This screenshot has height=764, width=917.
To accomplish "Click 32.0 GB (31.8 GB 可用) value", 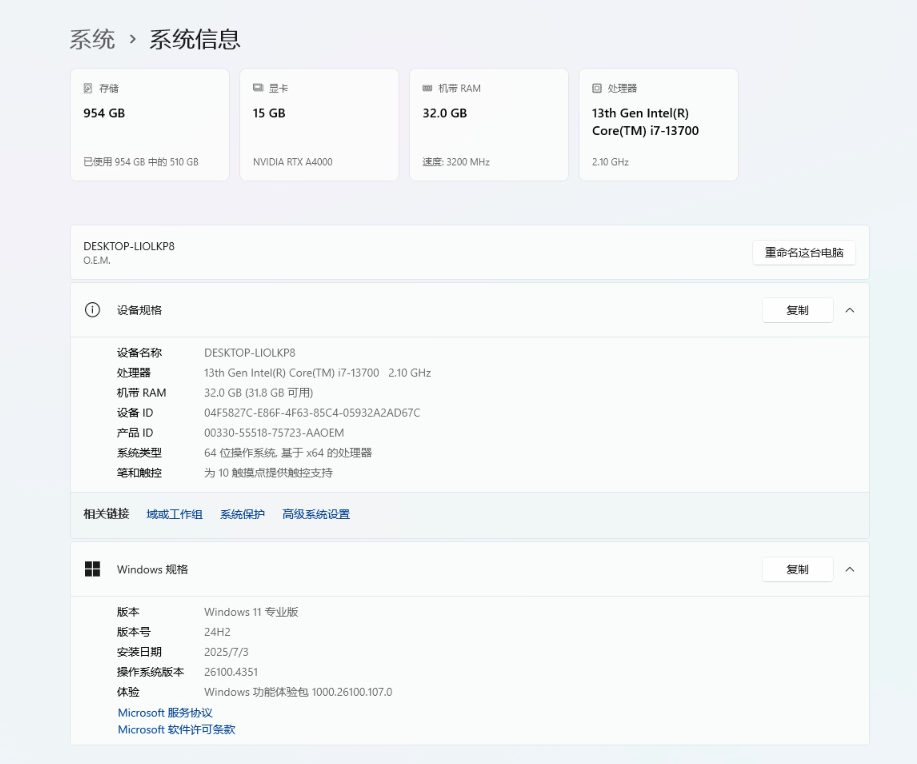I will tap(258, 393).
